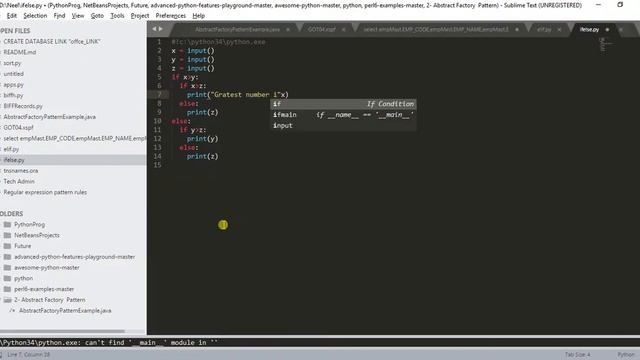The width and height of the screenshot is (640, 360).
Task: Minimize the Sublime Text window
Action: click(598, 5)
